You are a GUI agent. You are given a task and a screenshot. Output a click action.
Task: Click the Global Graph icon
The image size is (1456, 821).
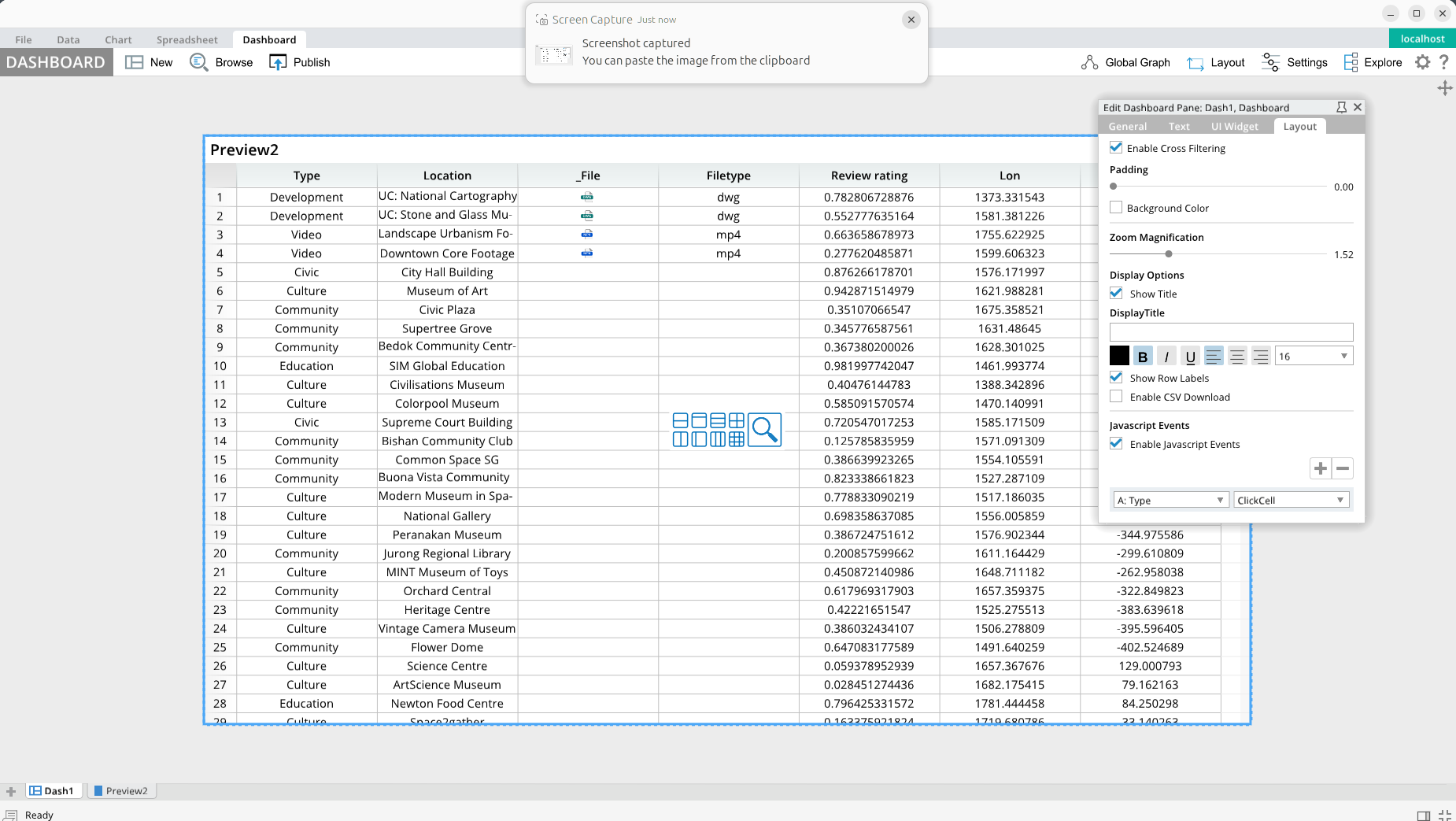1089,63
